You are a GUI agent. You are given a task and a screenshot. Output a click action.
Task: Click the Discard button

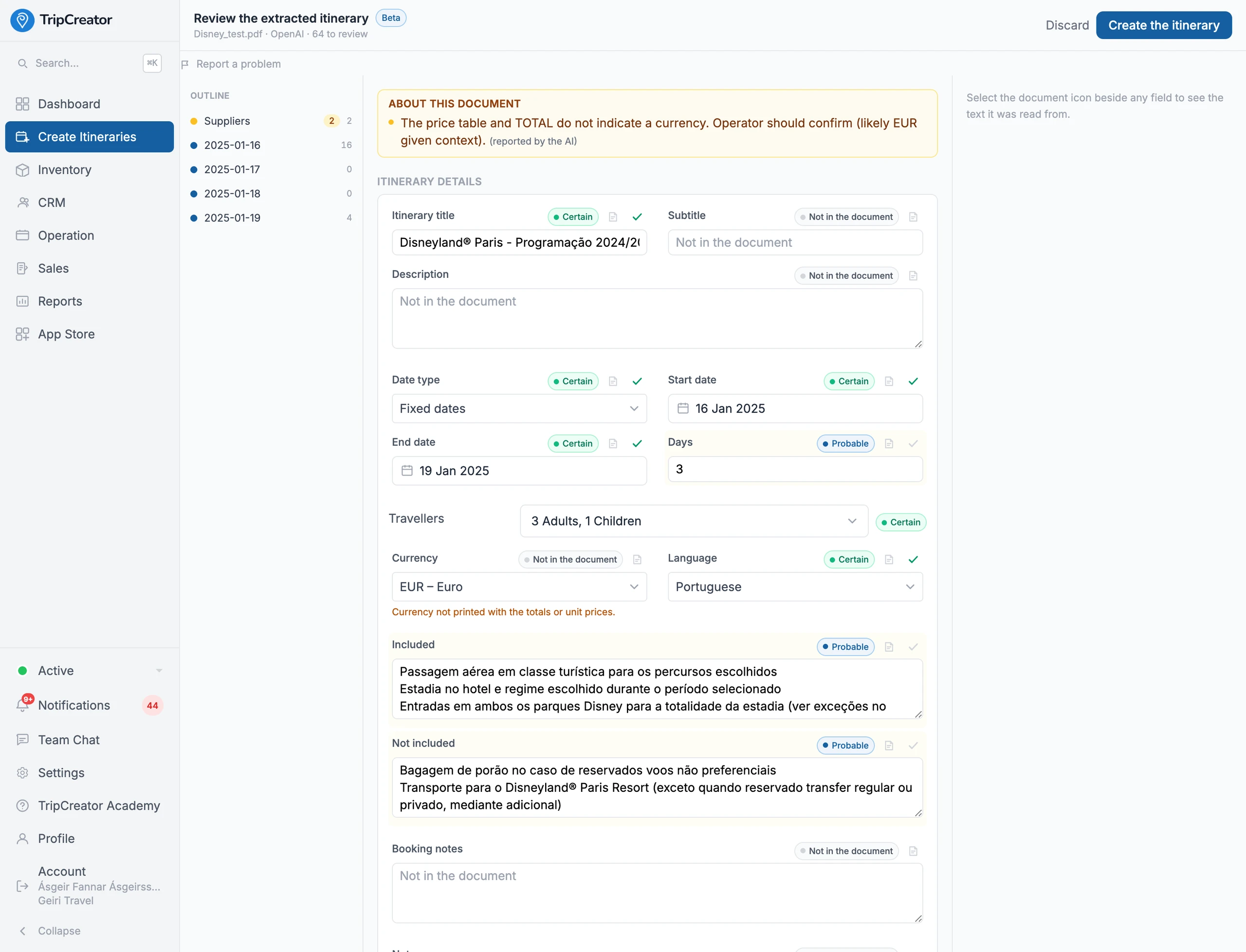(x=1067, y=25)
